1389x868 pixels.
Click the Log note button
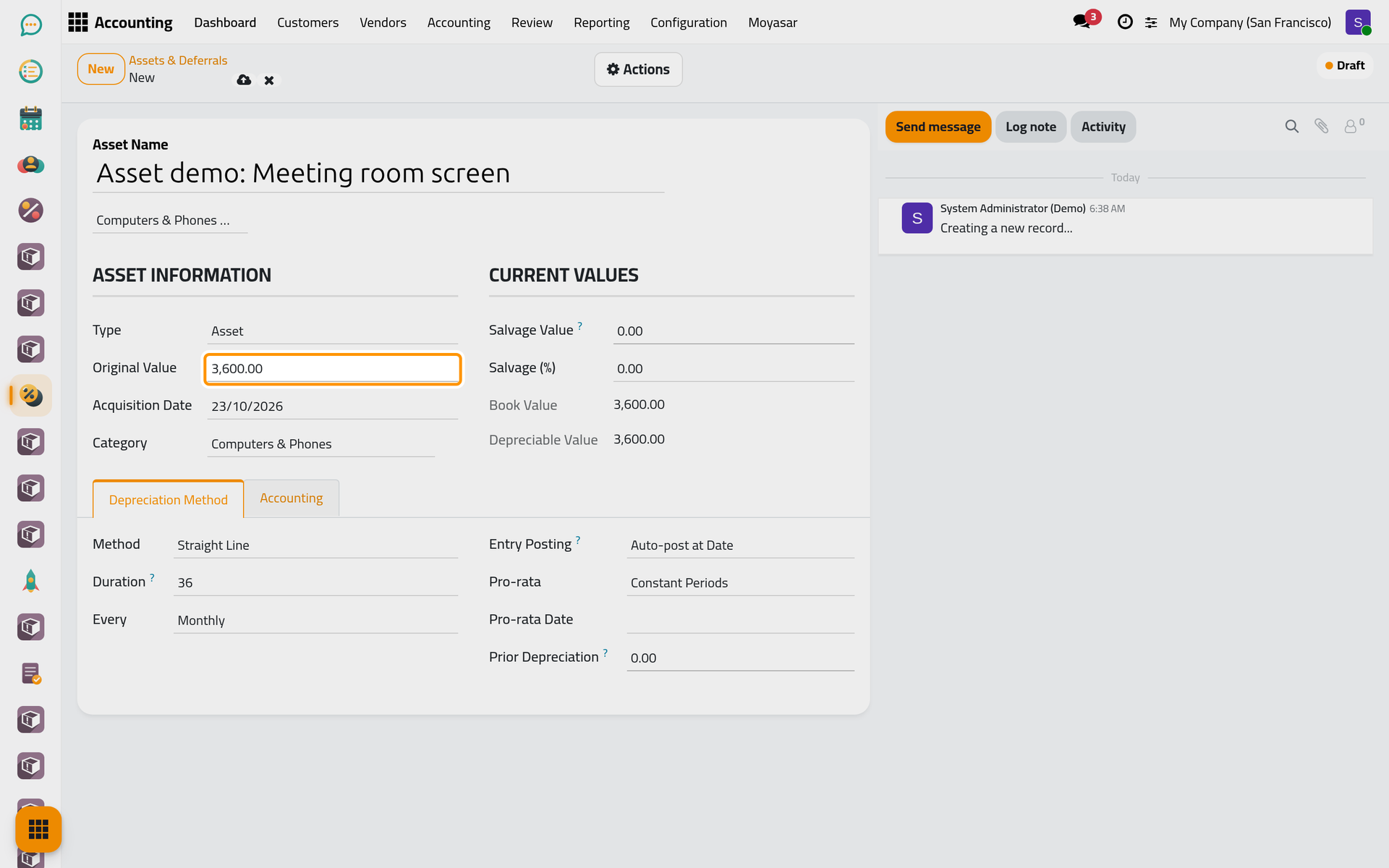[x=1030, y=127]
